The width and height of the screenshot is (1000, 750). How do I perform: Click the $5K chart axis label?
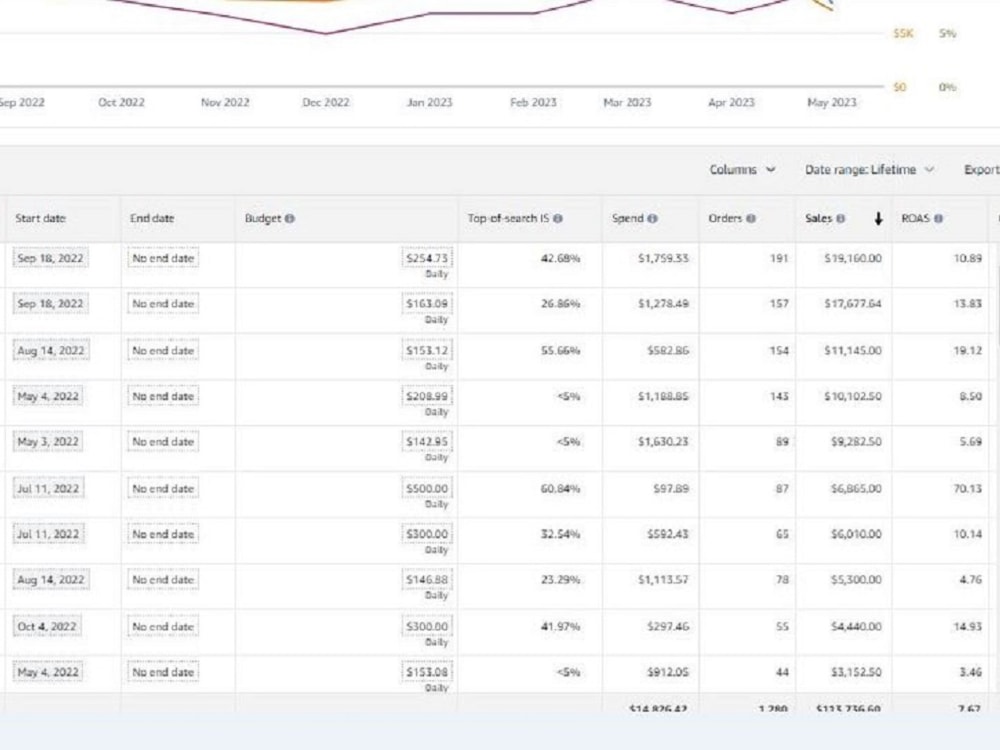[x=903, y=33]
